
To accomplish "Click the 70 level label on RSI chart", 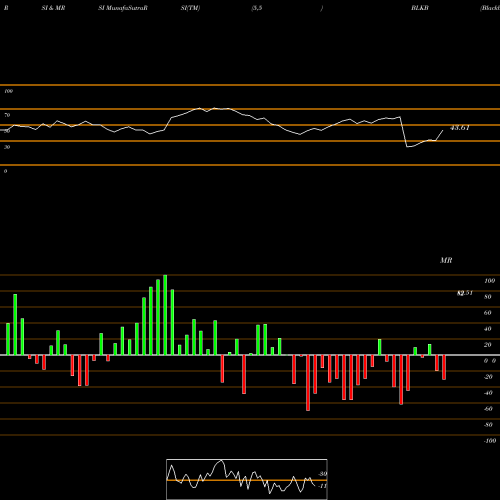I will click(x=7, y=115).
